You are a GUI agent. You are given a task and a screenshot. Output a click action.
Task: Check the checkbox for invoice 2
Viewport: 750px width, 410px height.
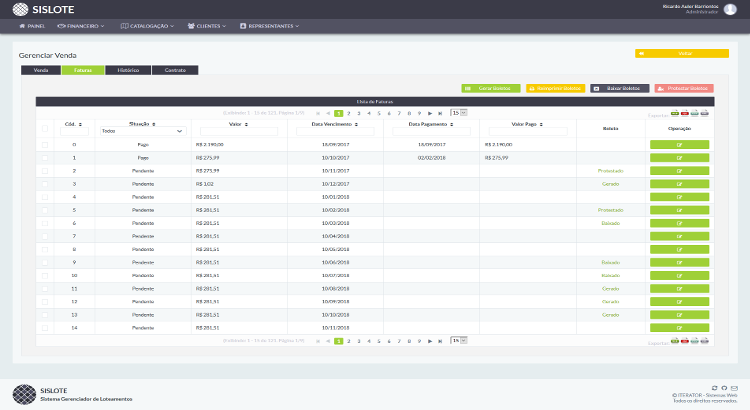pos(45,171)
